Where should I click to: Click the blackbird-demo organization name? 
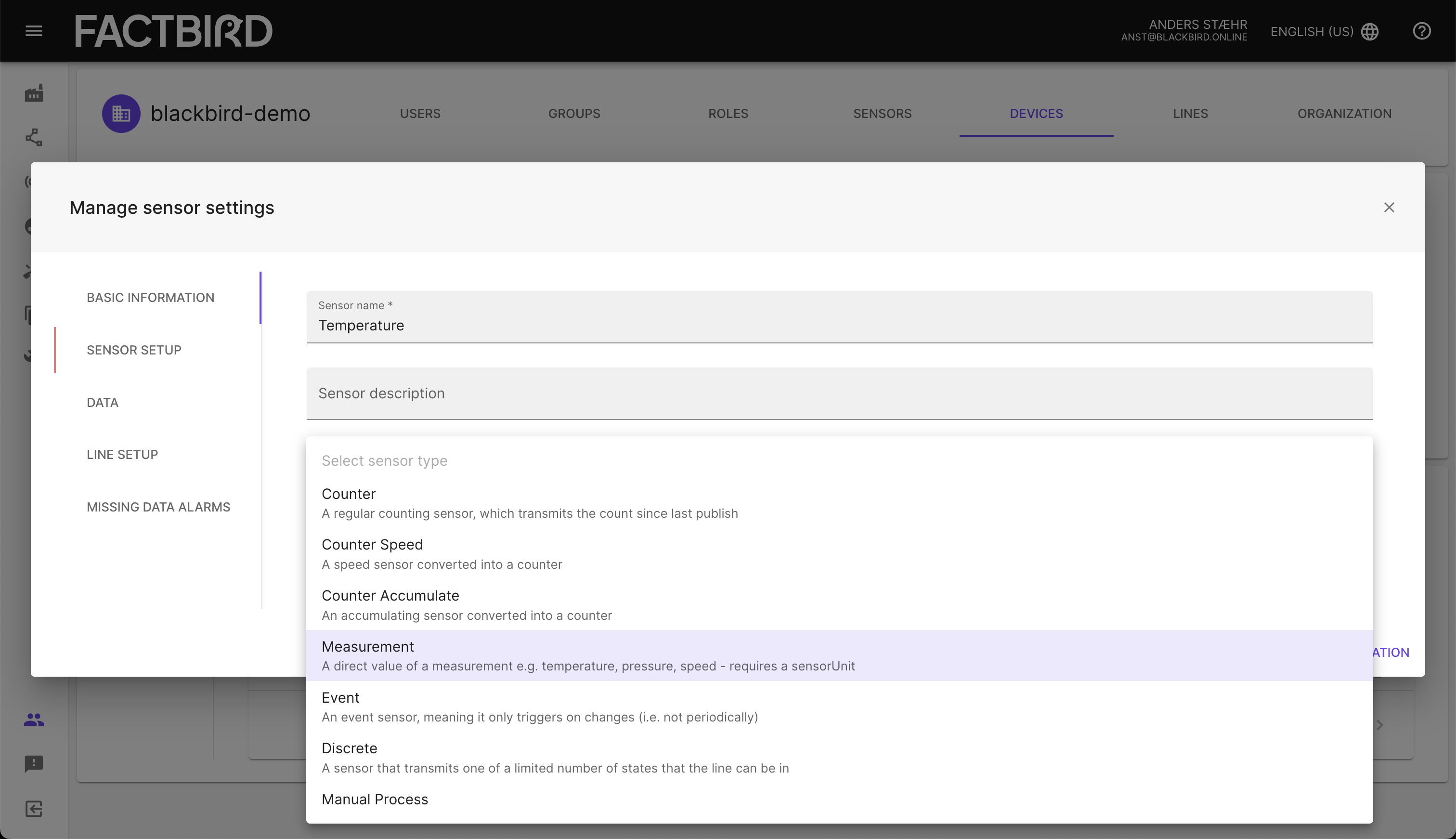[x=230, y=114]
